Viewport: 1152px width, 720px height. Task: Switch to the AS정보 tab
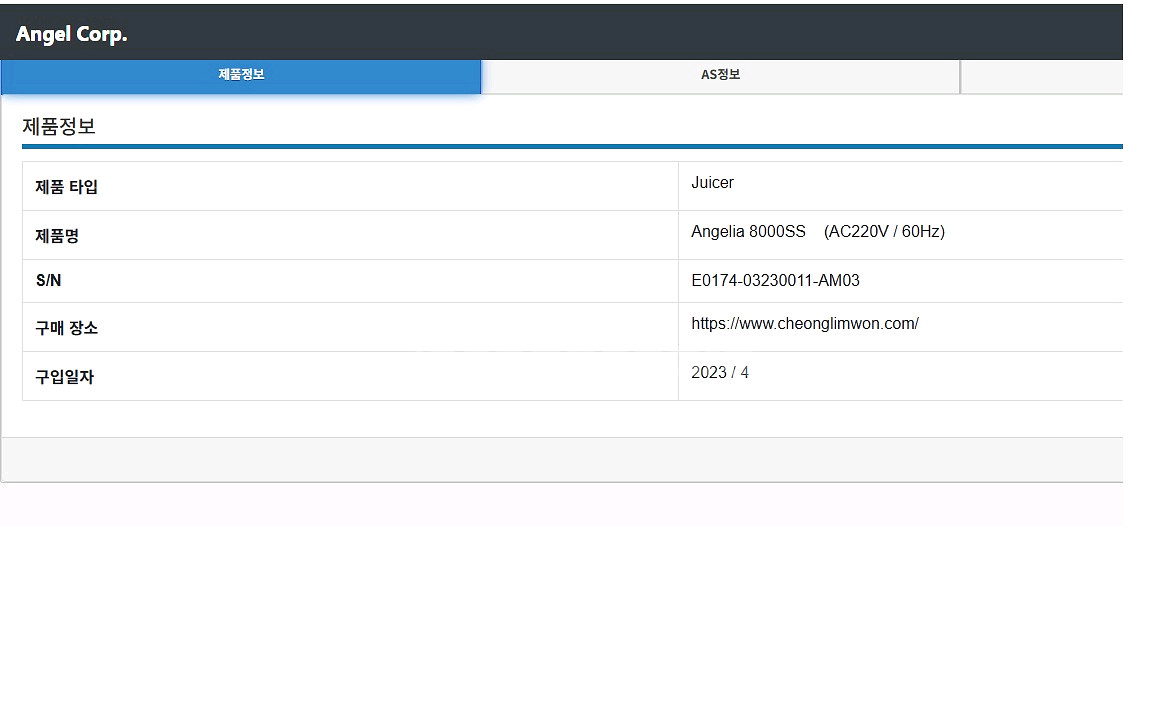point(720,76)
